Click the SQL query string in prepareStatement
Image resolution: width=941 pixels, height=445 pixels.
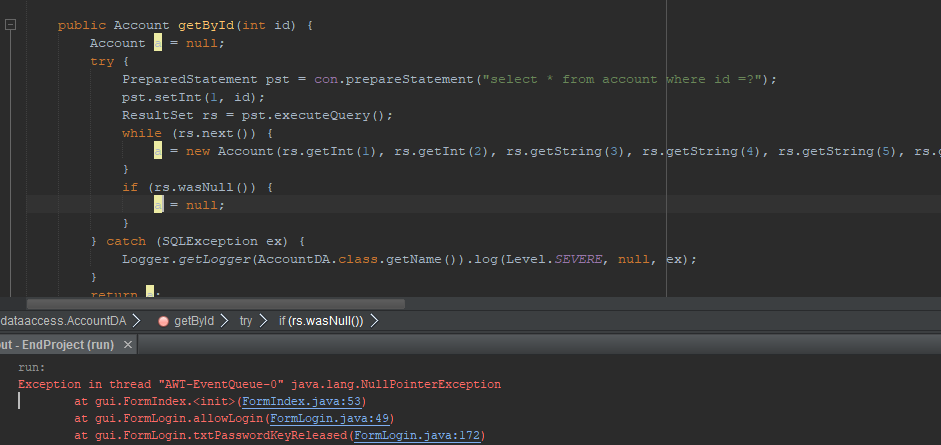[x=620, y=79]
